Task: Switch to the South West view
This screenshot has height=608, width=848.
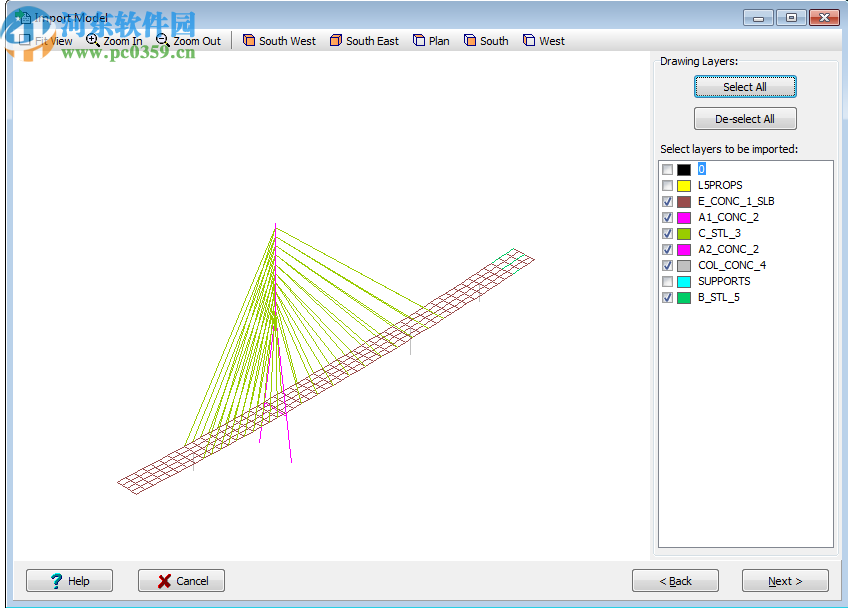Action: pyautogui.click(x=279, y=40)
